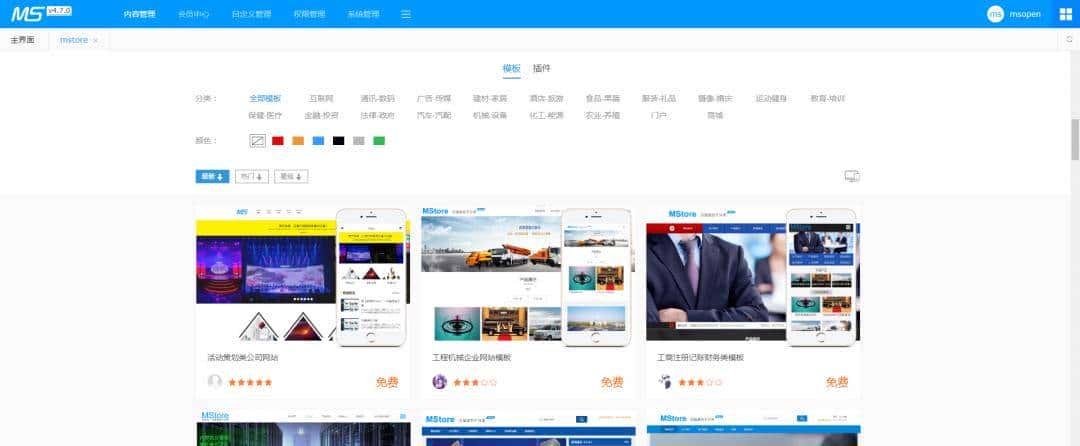Click author avatar of 工商注册记账财务类模板
Viewport: 1080px width, 446px height.
665,382
